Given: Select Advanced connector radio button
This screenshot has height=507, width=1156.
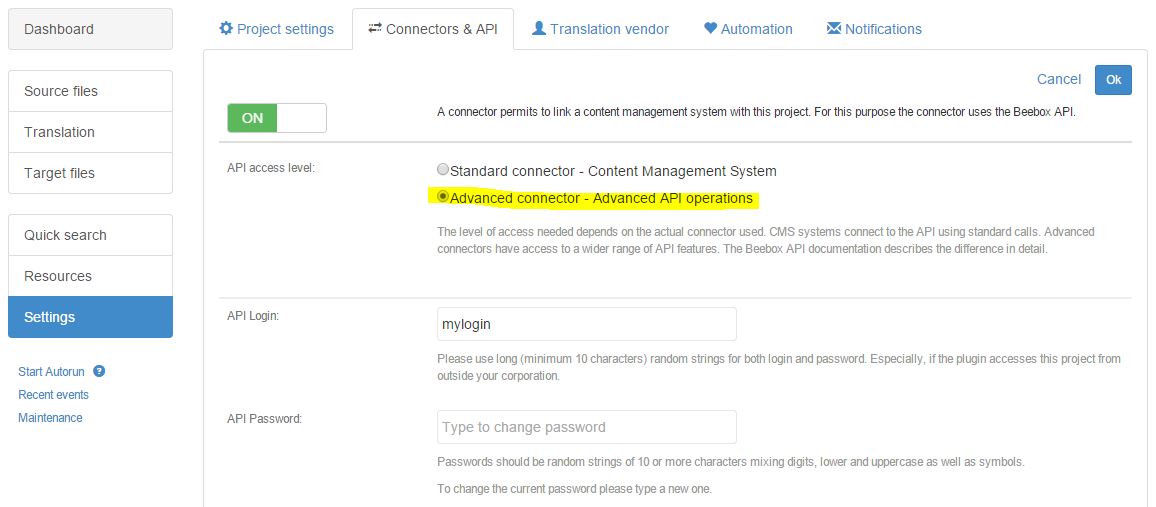Looking at the screenshot, I should [x=443, y=197].
